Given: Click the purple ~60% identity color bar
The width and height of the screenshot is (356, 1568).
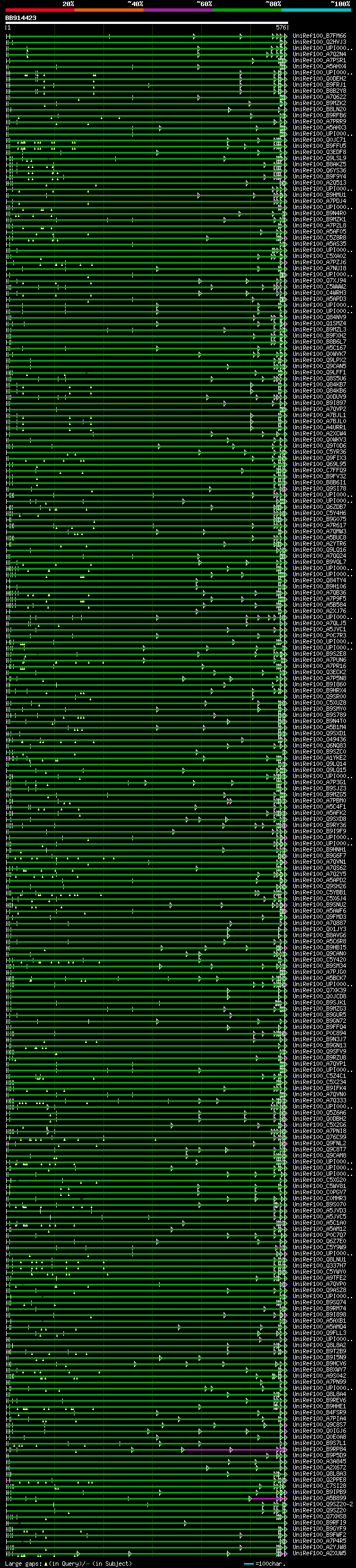Looking at the screenshot, I should coord(179,10).
